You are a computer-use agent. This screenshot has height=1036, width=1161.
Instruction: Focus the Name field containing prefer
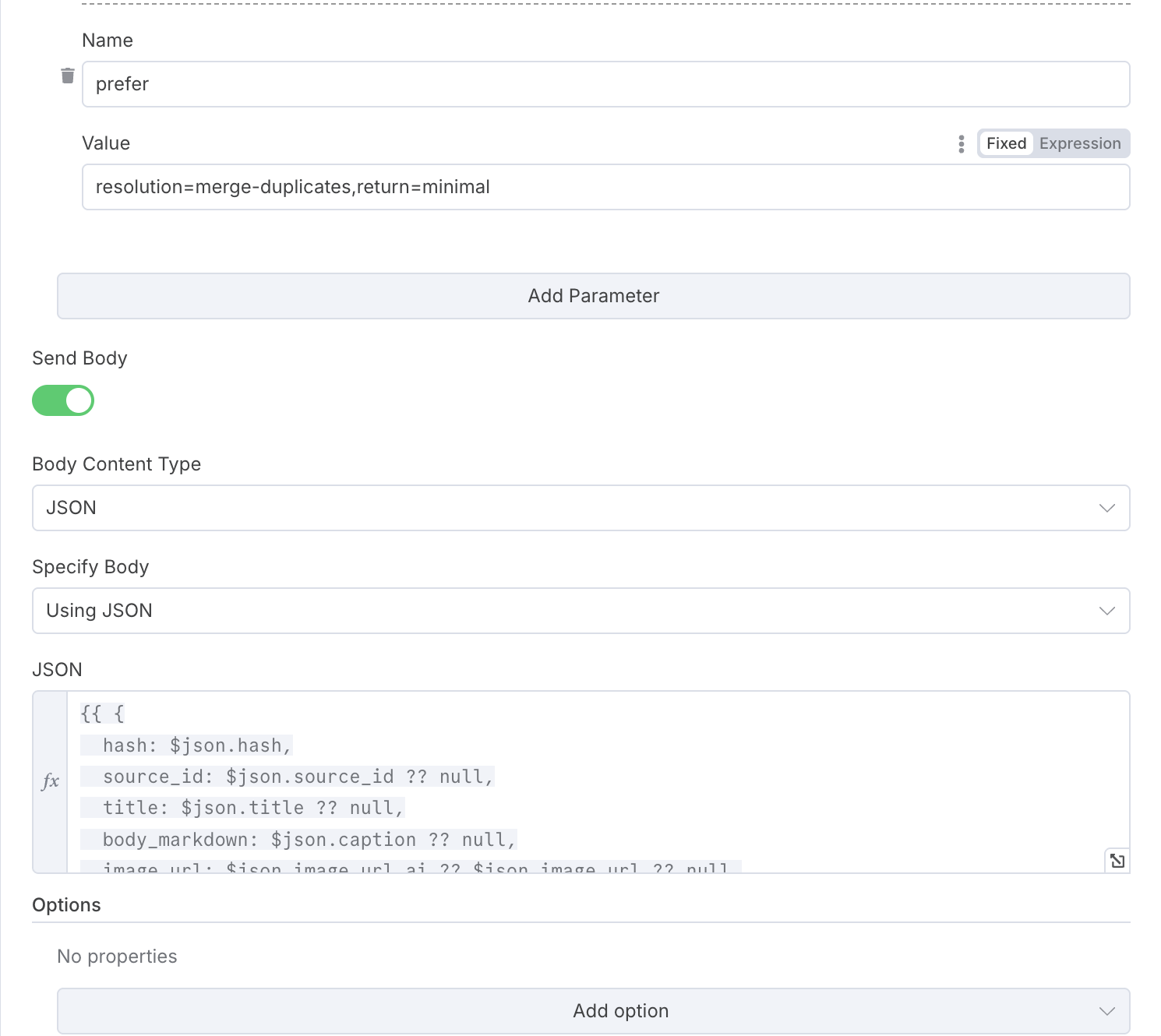(605, 85)
